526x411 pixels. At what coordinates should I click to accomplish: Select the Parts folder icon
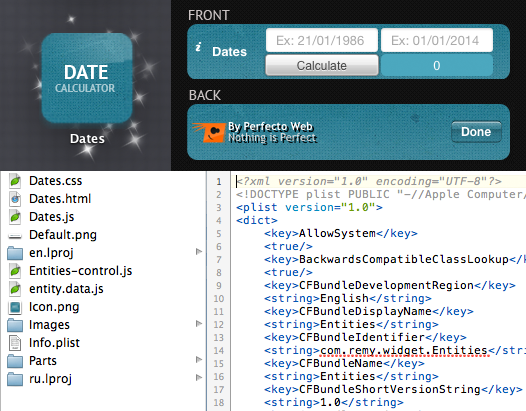[15, 361]
